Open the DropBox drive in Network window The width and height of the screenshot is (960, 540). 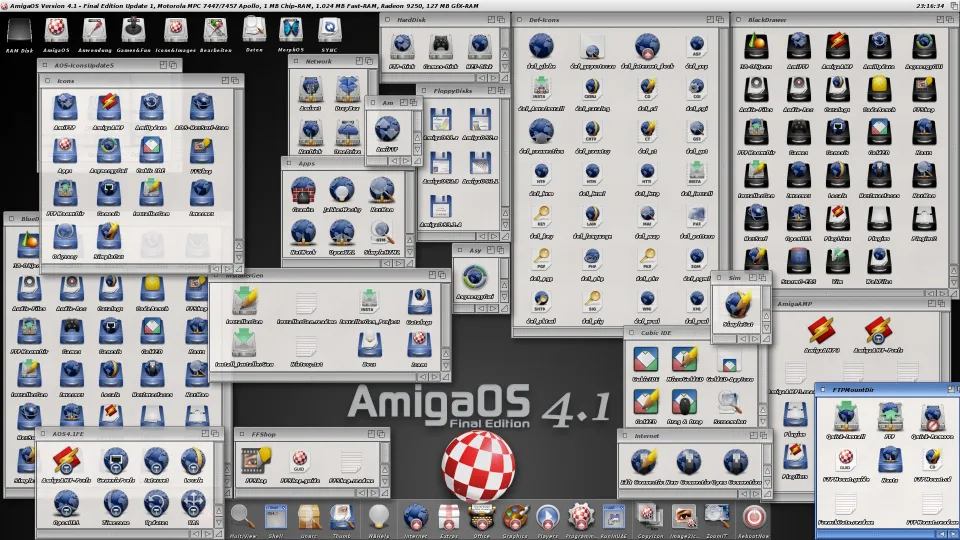347,91
